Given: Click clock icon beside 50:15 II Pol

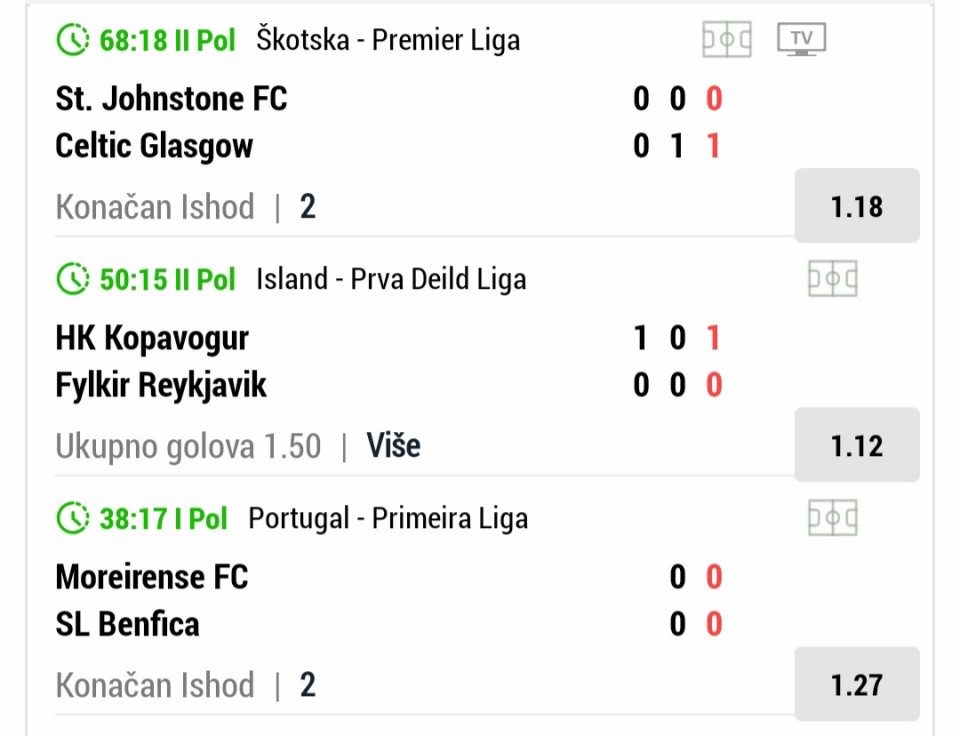Looking at the screenshot, I should coord(72,279).
